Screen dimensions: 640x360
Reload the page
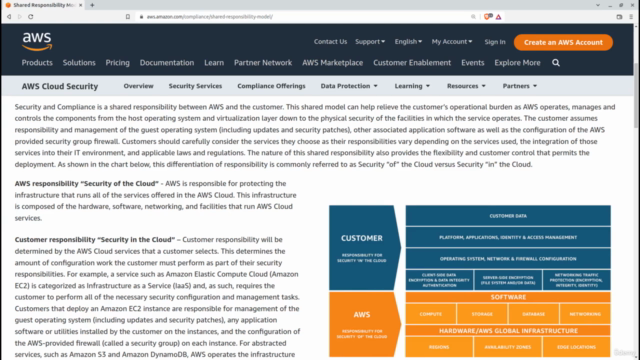31,17
